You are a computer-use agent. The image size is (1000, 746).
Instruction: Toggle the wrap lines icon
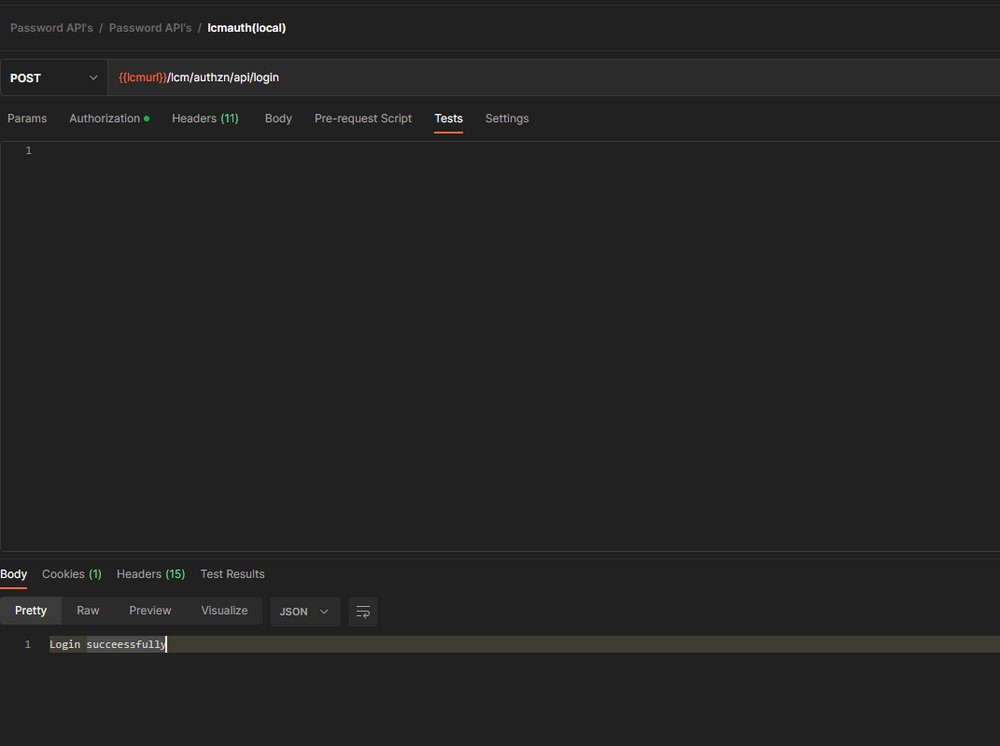363,611
